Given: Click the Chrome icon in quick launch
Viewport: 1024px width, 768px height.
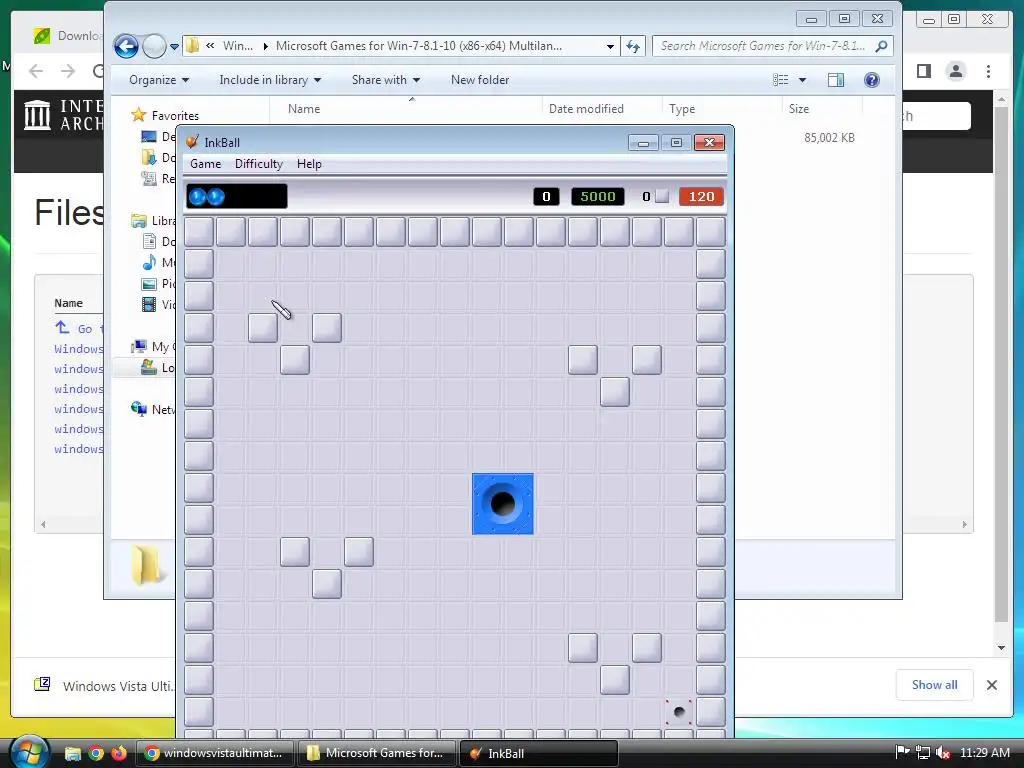Looking at the screenshot, I should point(96,753).
